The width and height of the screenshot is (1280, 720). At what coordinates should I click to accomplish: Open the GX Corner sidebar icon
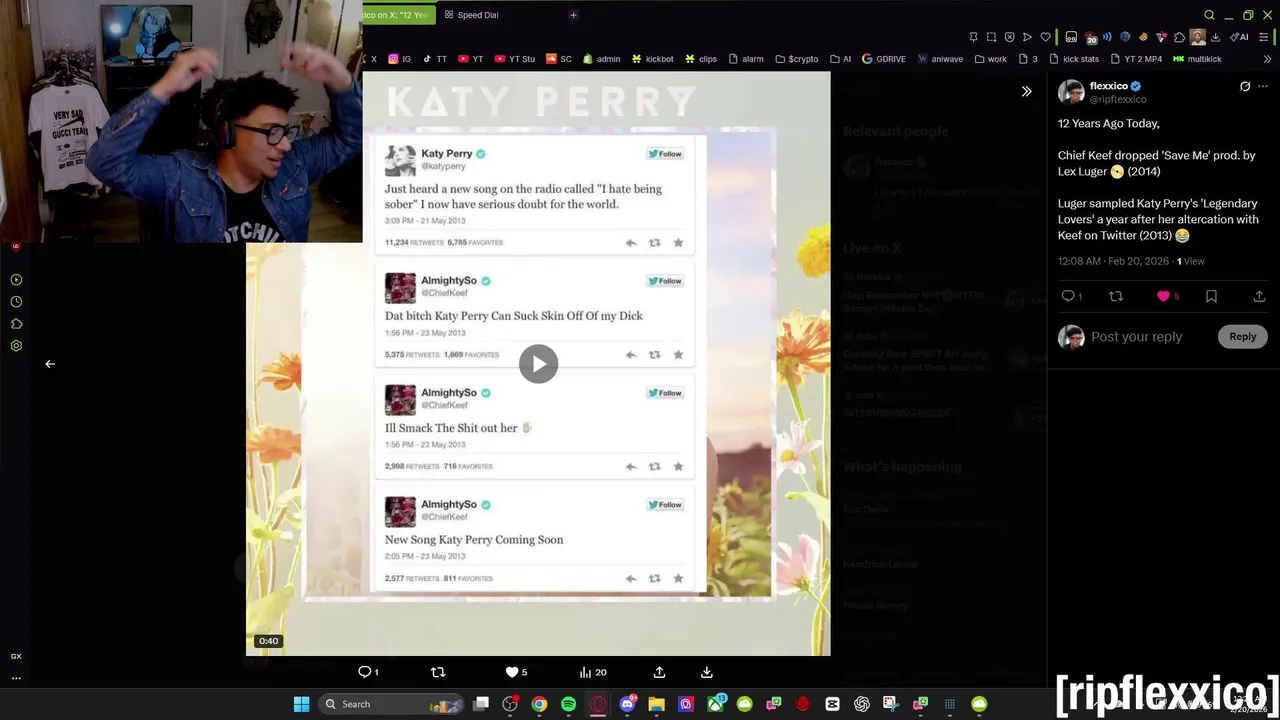point(16,656)
